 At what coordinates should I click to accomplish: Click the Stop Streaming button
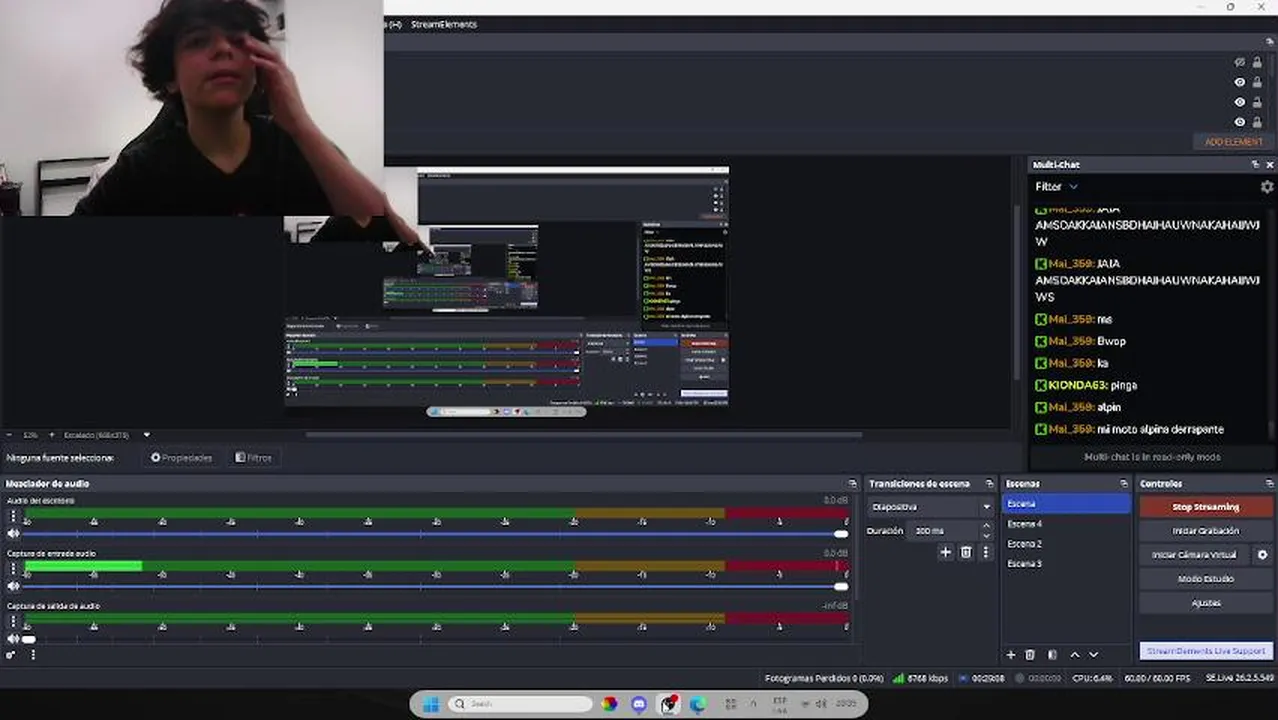pos(1206,507)
